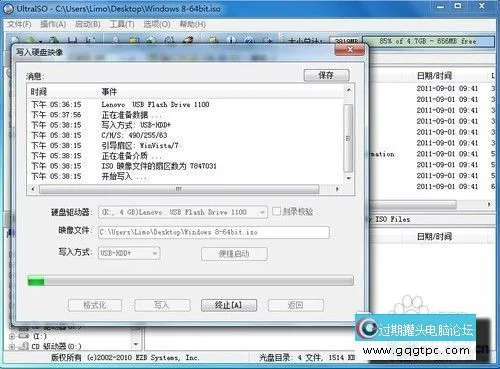Click the message log horizontal scroll-right arrow
Viewport: 500px width, 369px height.
[x=337, y=189]
